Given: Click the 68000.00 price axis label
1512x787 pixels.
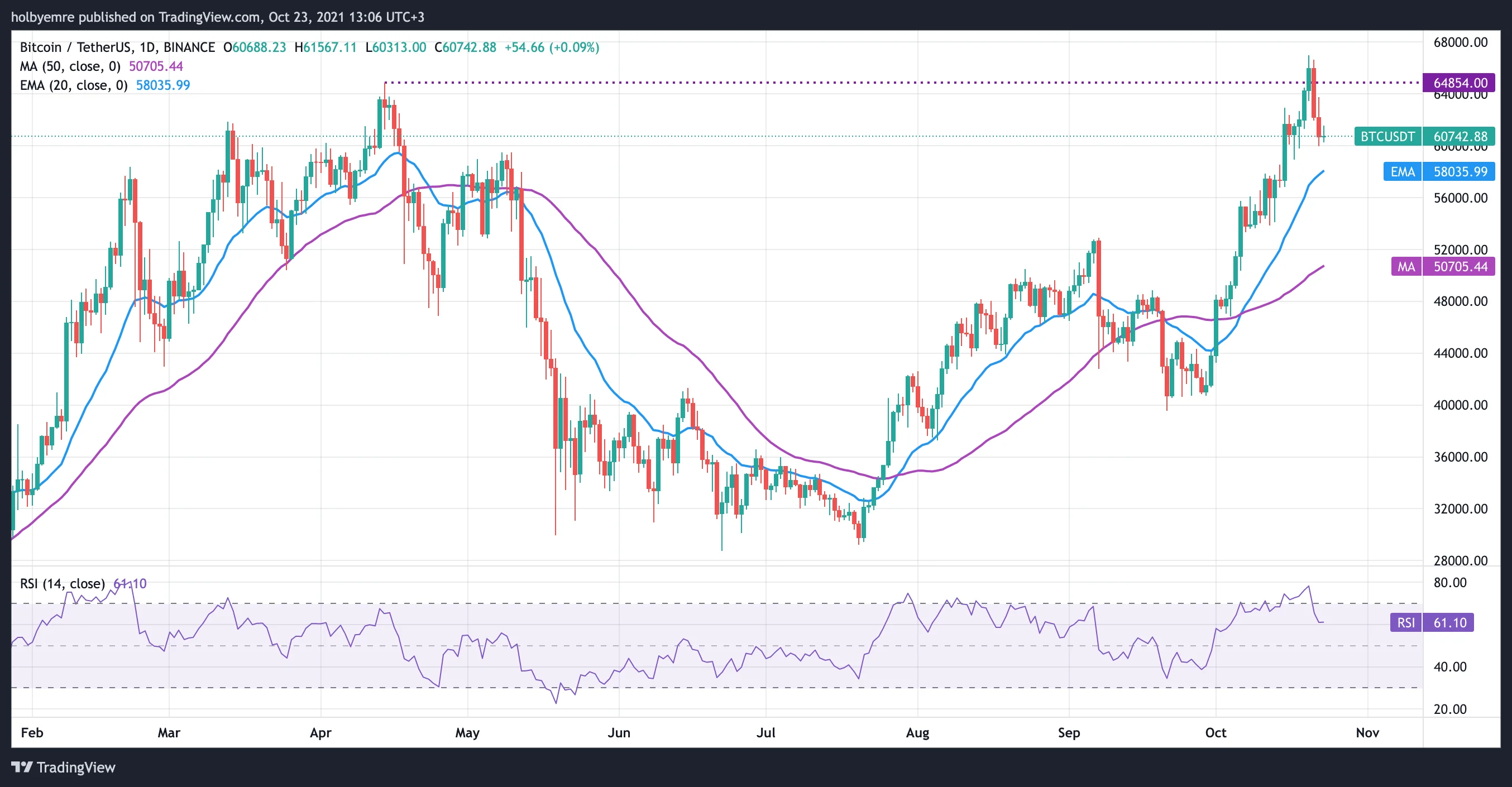Looking at the screenshot, I should 1460,42.
